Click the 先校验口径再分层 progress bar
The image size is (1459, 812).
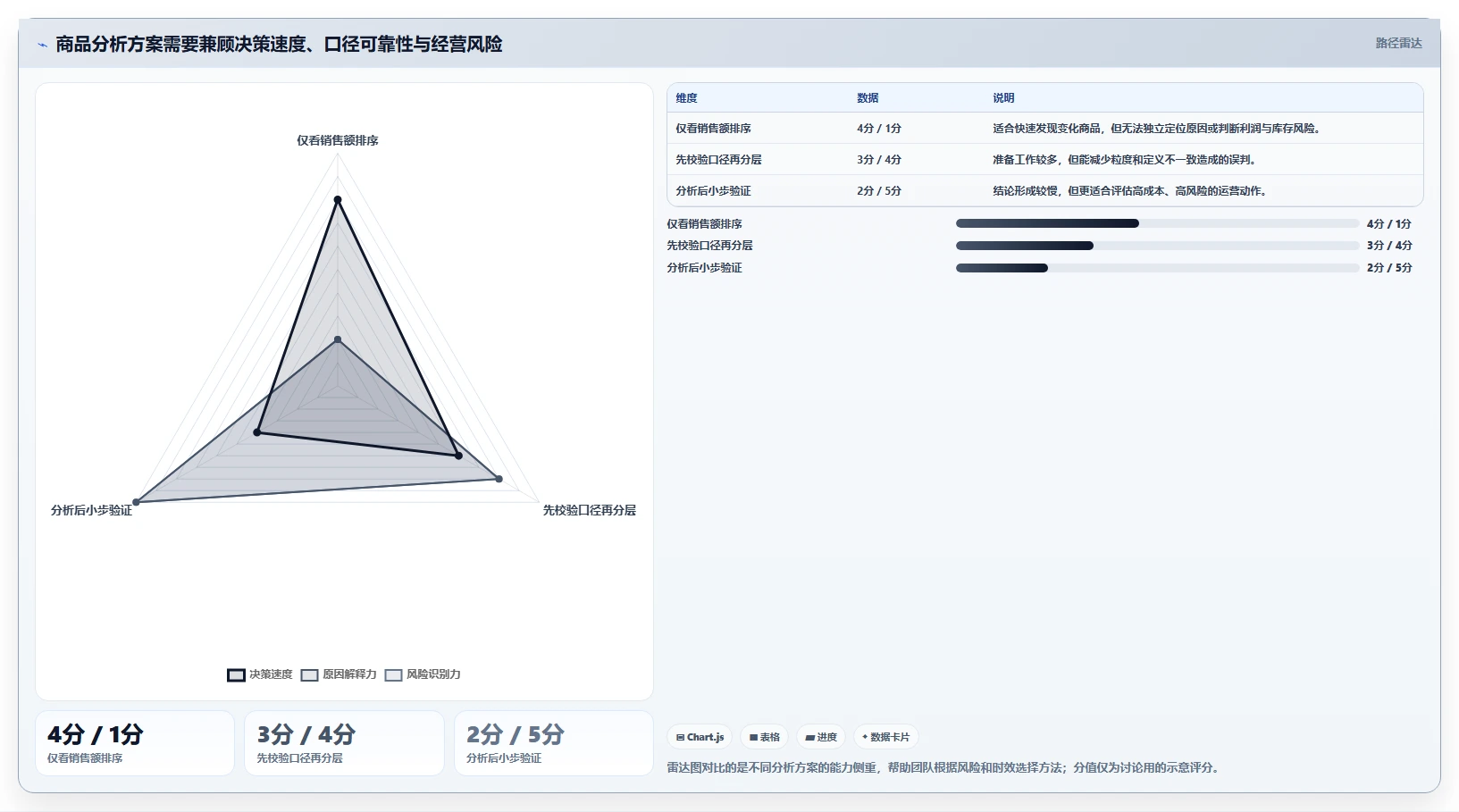pos(1158,246)
